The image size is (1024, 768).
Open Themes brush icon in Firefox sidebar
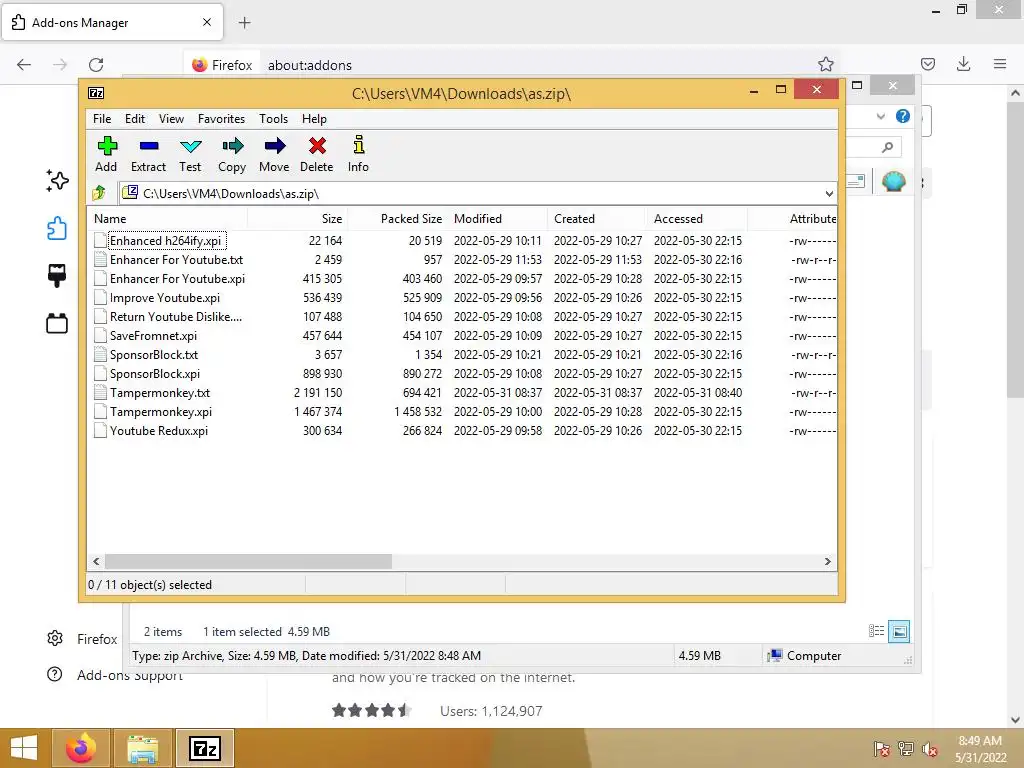pos(57,276)
